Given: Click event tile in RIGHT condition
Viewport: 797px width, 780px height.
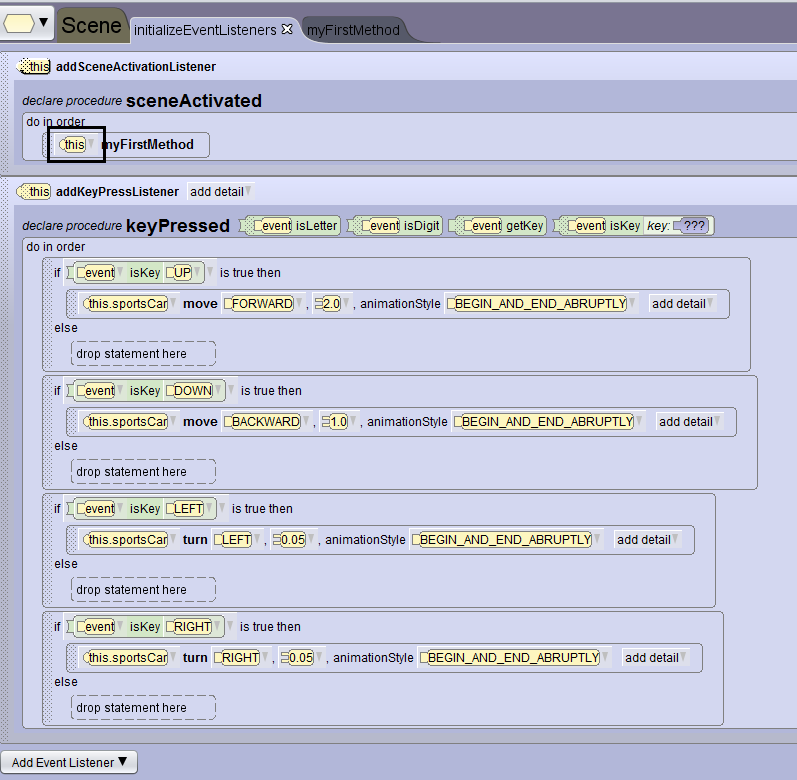Looking at the screenshot, I should click(x=96, y=627).
